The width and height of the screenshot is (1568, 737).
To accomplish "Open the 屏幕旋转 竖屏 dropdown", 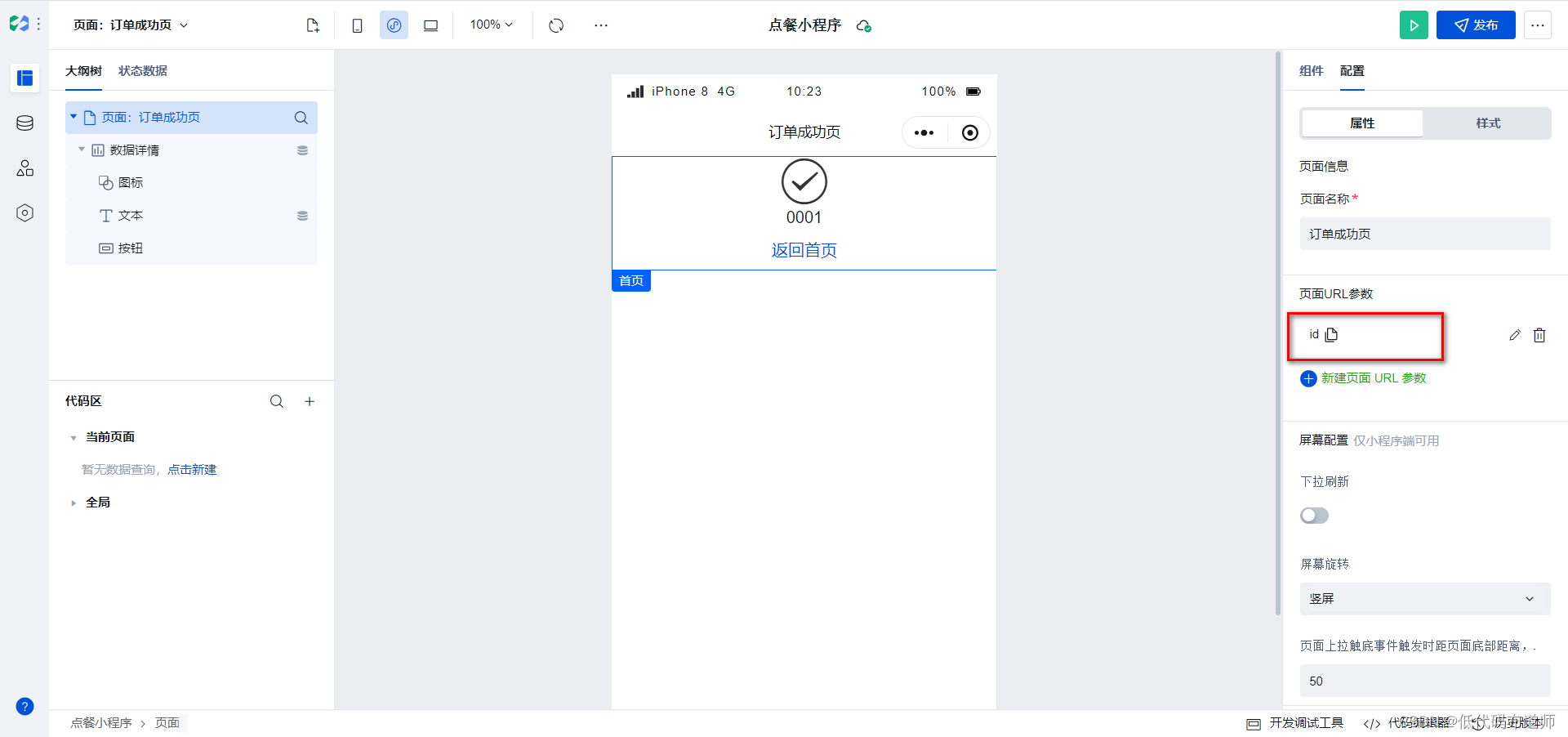I will point(1425,599).
